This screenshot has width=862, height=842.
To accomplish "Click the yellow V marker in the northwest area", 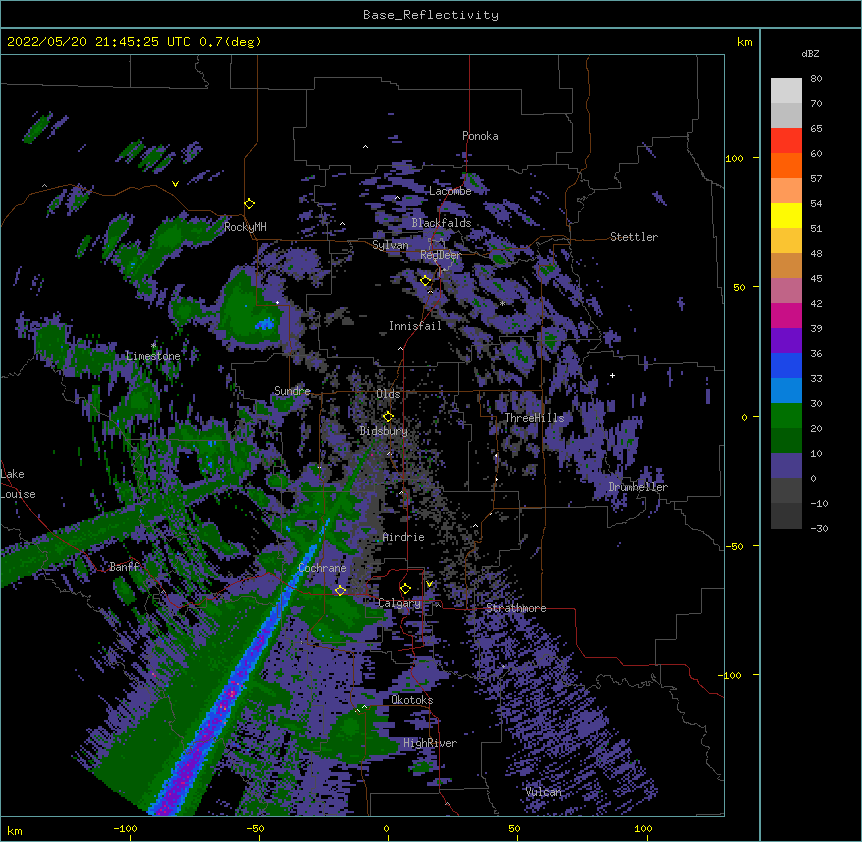I will click(x=175, y=184).
